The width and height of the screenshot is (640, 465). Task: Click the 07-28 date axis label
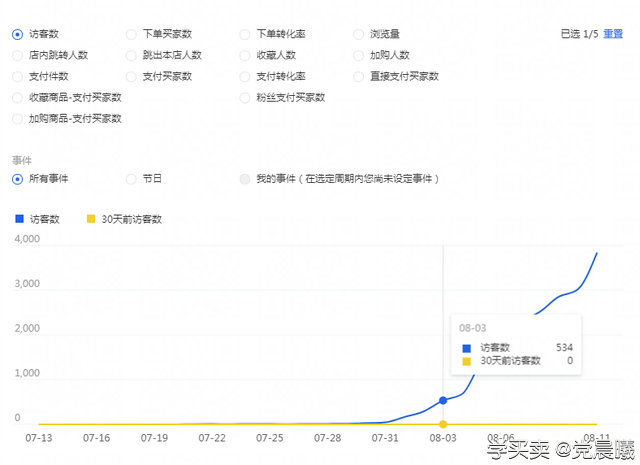[327, 438]
